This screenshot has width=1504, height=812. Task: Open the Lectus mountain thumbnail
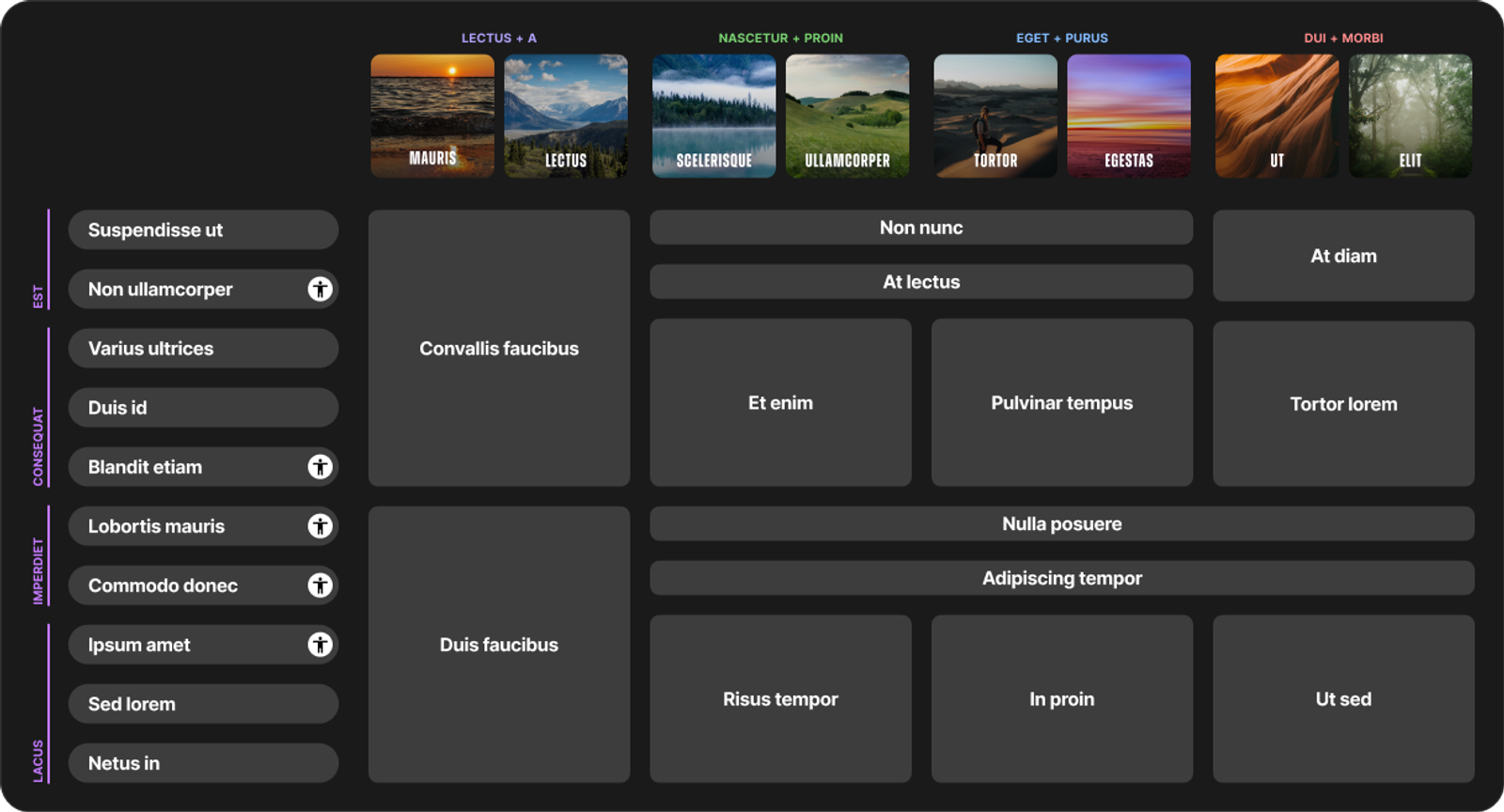tap(566, 116)
